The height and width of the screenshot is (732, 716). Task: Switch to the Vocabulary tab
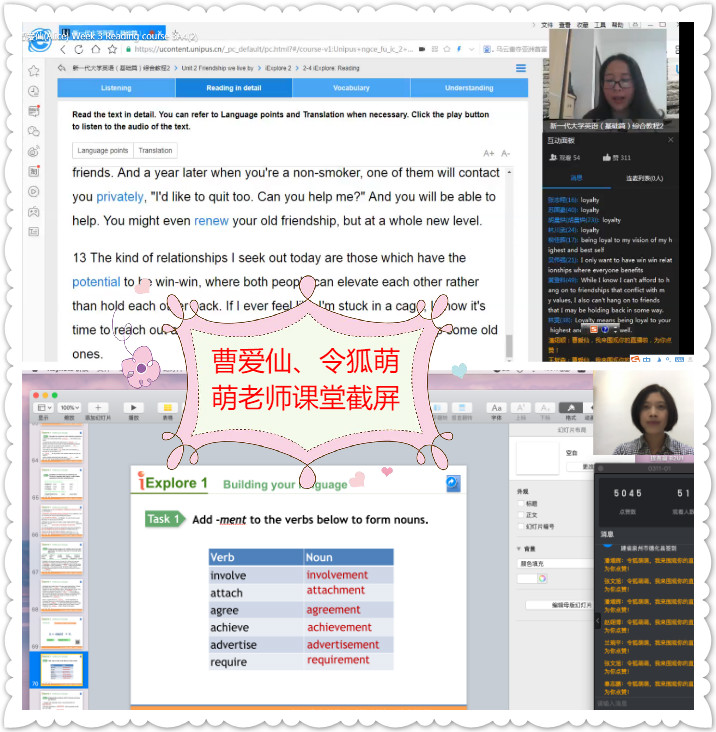pos(351,88)
